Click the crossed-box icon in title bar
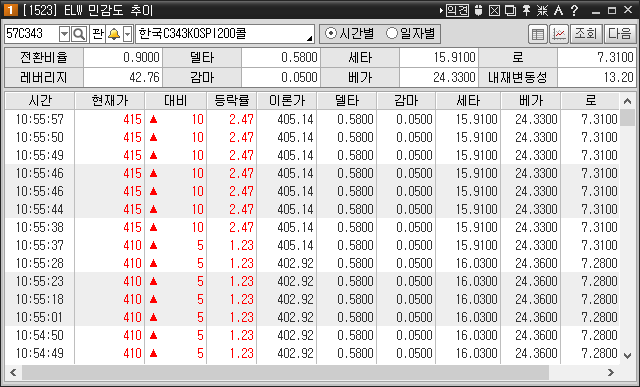This screenshot has width=640, height=387. 494,10
